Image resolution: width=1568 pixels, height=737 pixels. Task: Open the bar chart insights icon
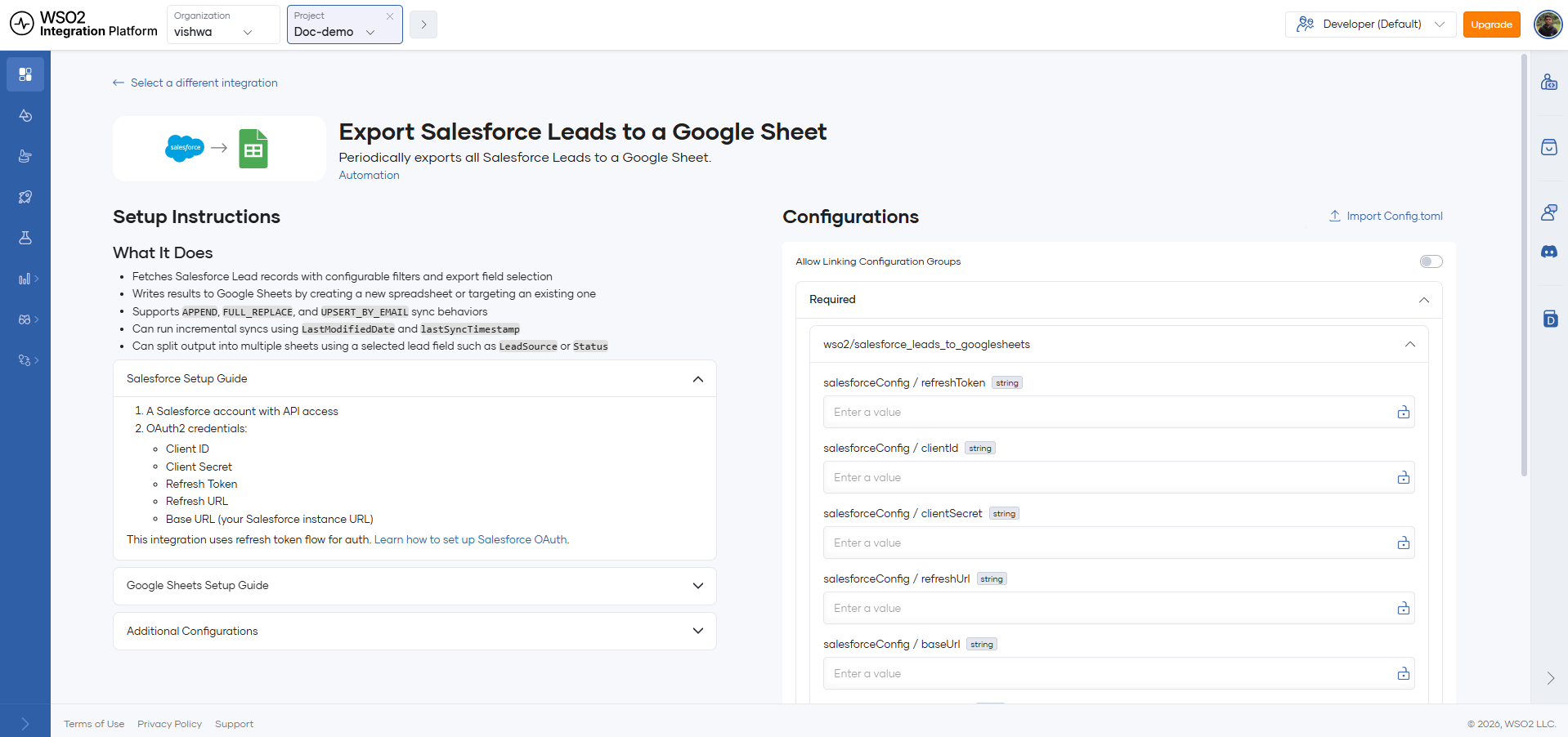point(25,279)
